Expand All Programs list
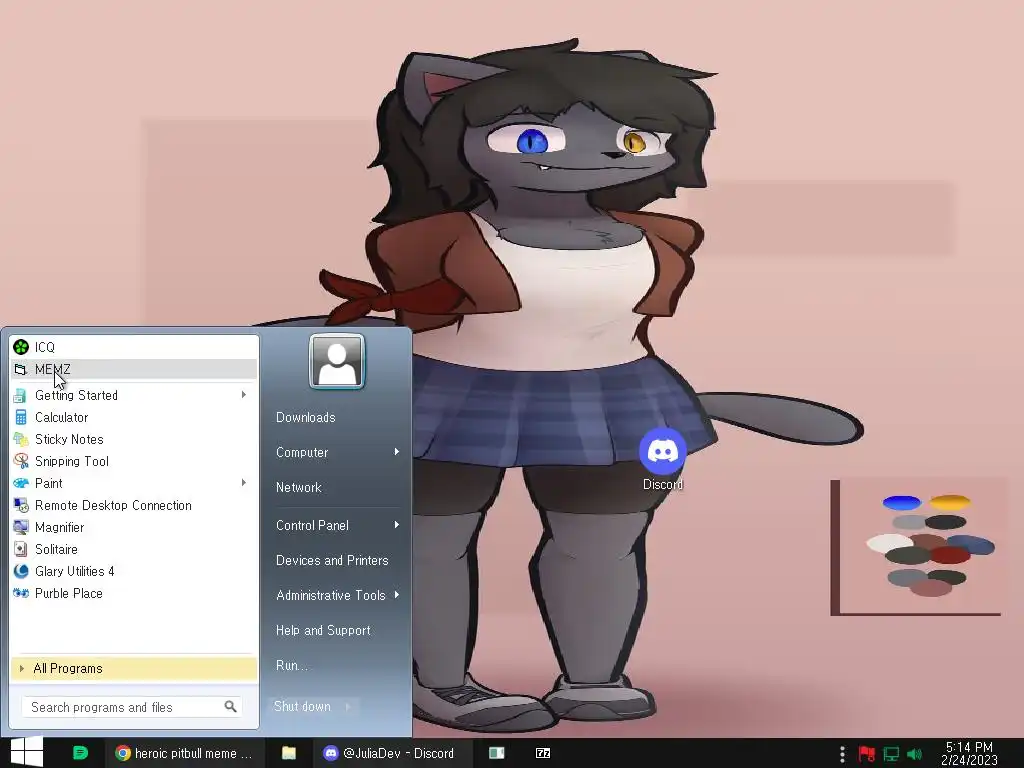This screenshot has width=1024, height=768. [134, 668]
